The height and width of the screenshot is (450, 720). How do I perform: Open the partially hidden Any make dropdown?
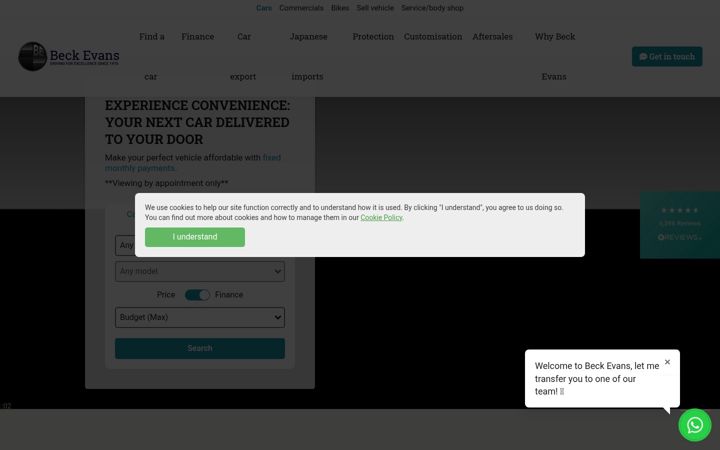click(x=125, y=246)
